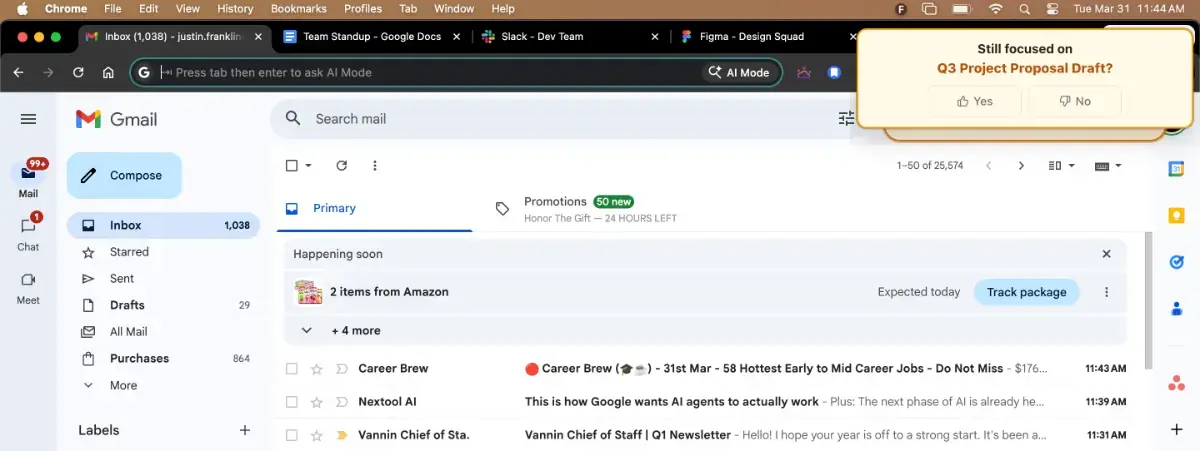
Task: Star the Career Brew email
Action: point(317,369)
